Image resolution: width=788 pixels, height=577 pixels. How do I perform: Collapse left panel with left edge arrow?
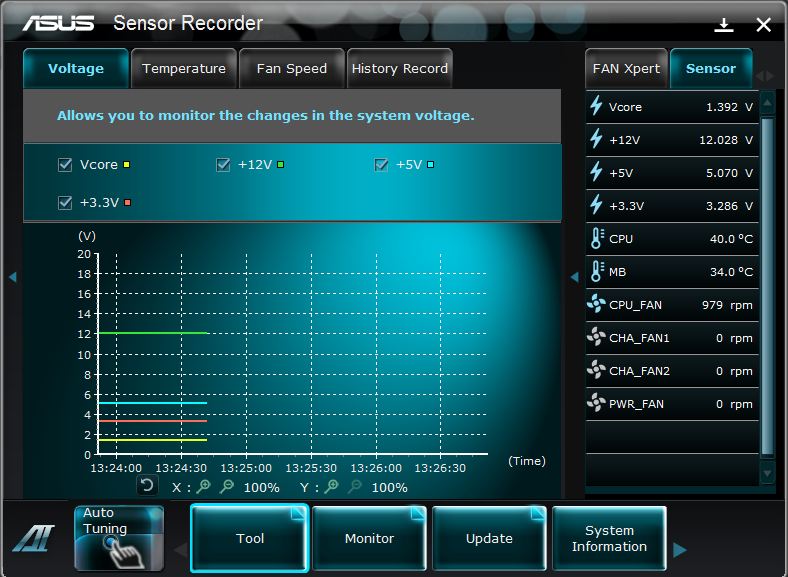point(13,277)
